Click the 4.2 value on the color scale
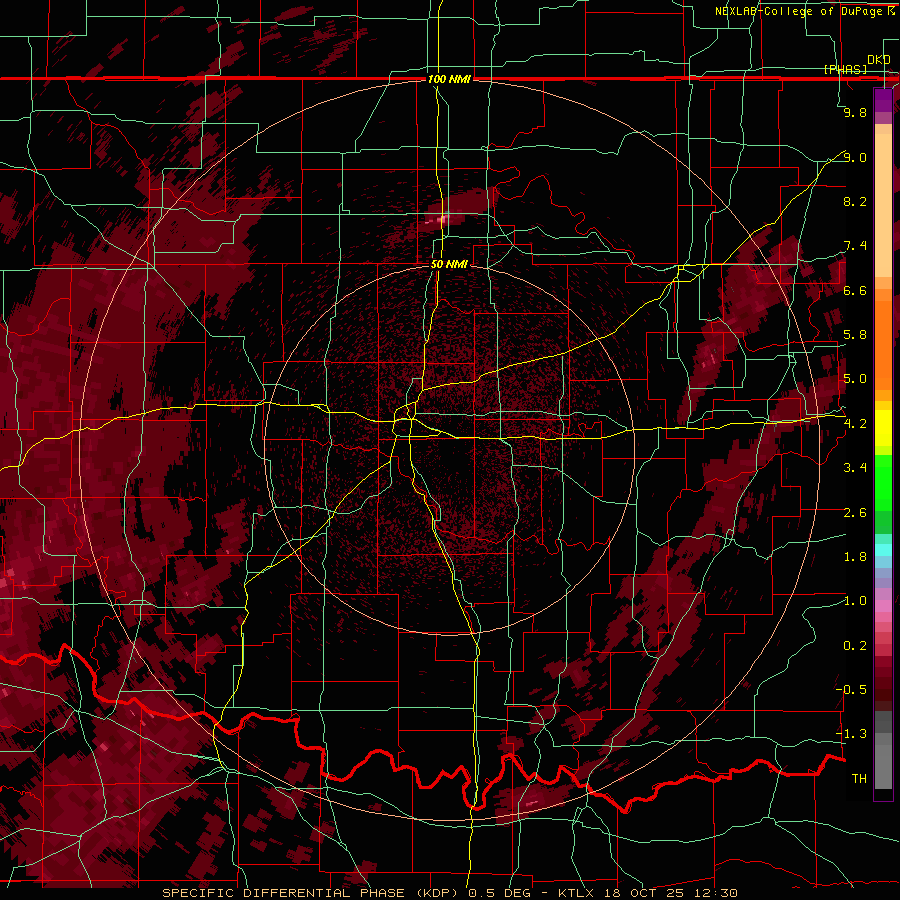The image size is (900, 900). pos(855,424)
